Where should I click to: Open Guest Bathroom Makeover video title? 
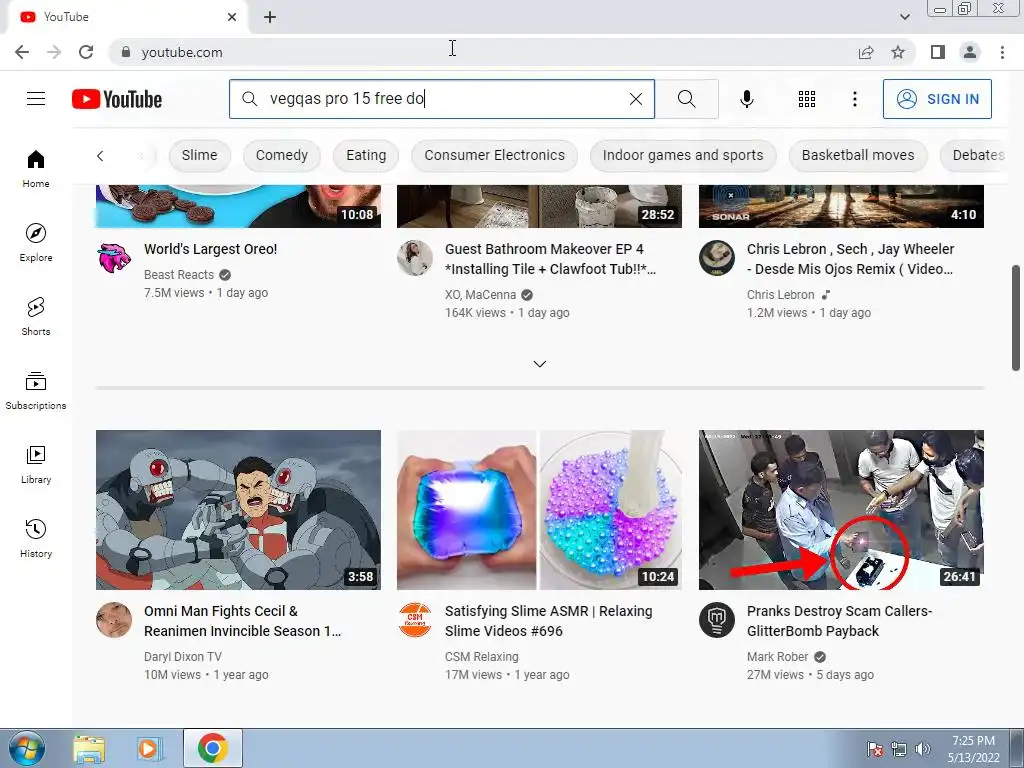click(550, 259)
